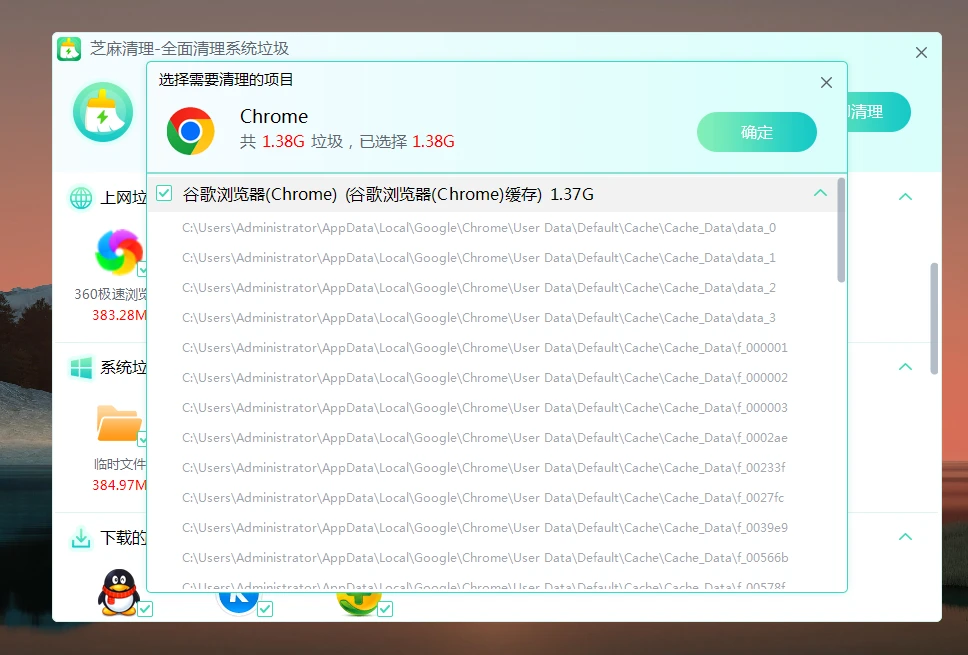The height and width of the screenshot is (655, 968).
Task: Collapse the 谷歌浏览器(Chrome)缓存 file list
Action: 820,193
